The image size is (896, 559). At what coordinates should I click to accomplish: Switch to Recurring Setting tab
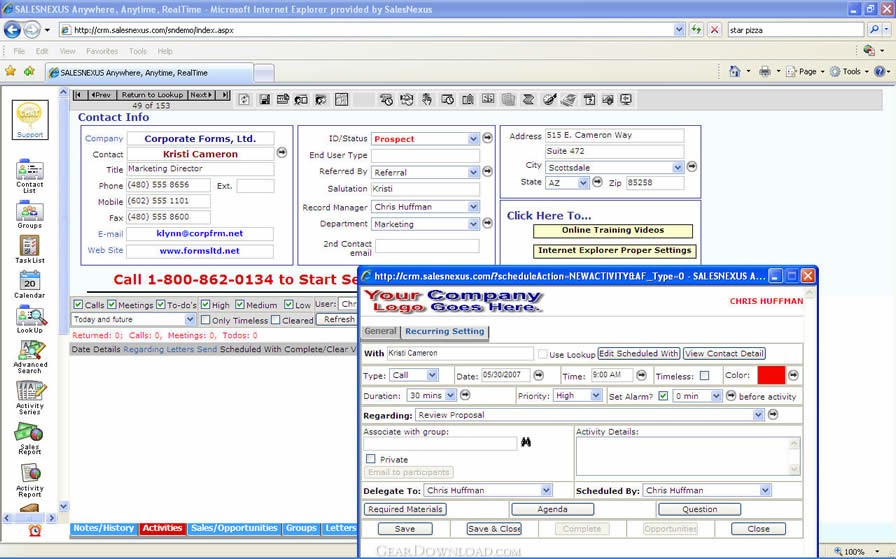coord(445,332)
